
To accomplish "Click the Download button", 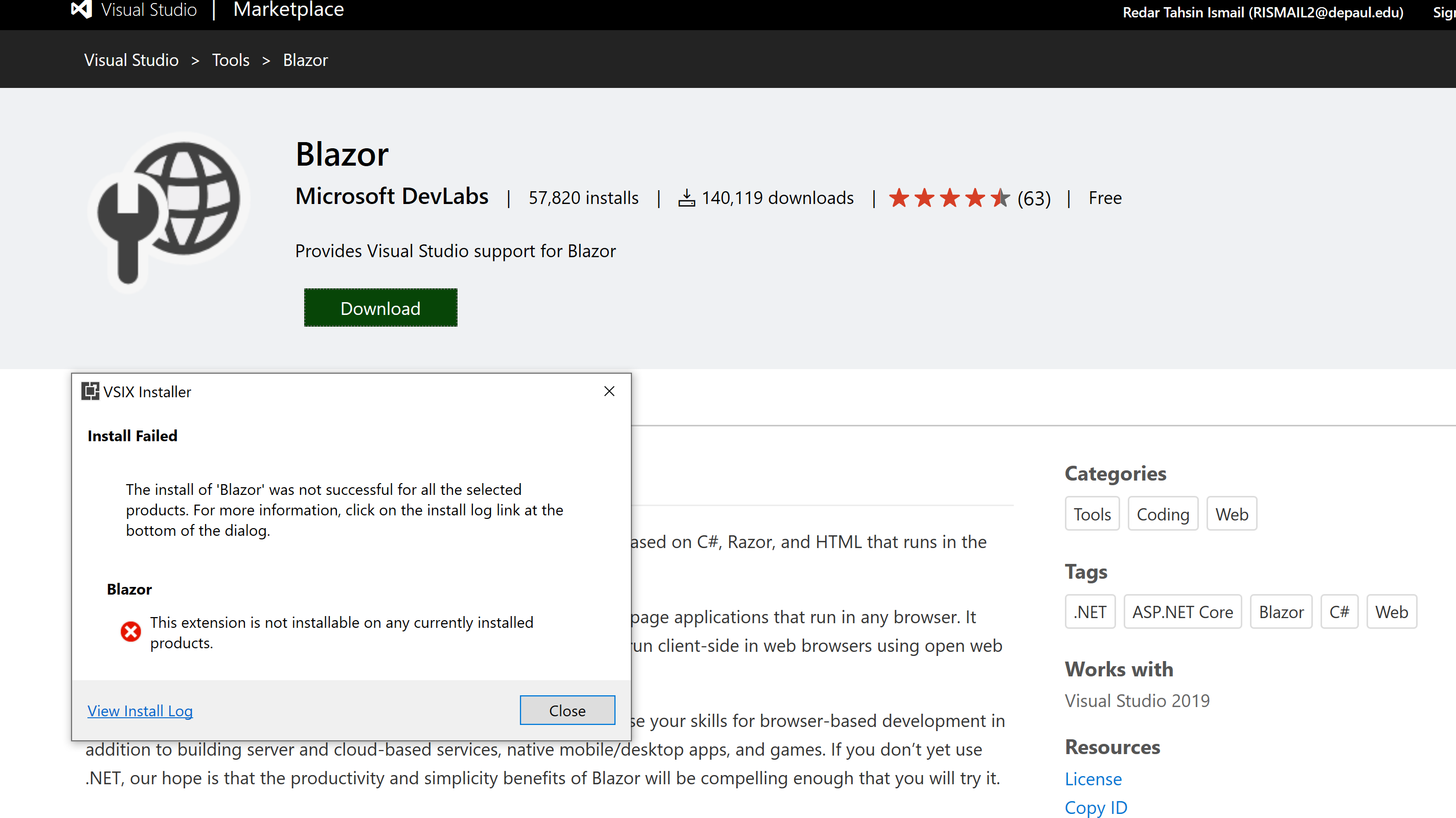I will (x=380, y=308).
